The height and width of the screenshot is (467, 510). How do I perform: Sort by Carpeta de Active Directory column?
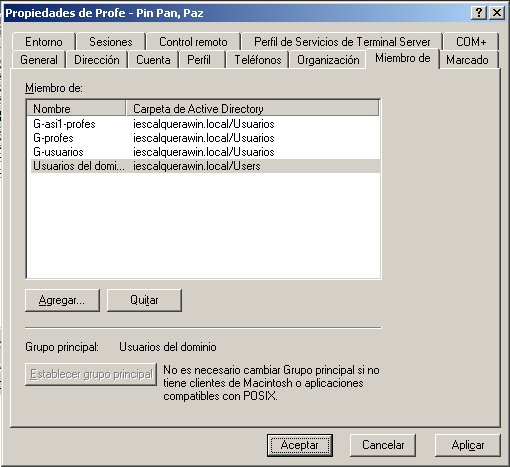(x=253, y=109)
